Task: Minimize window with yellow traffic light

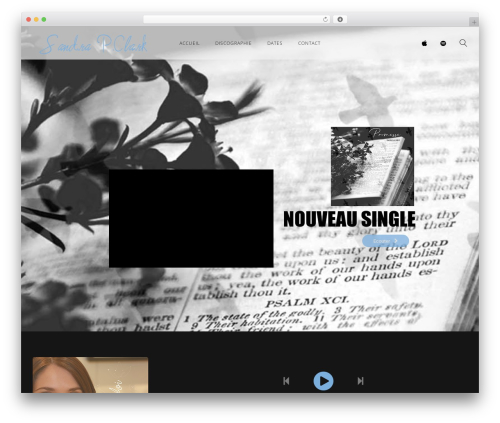Action: click(x=36, y=20)
